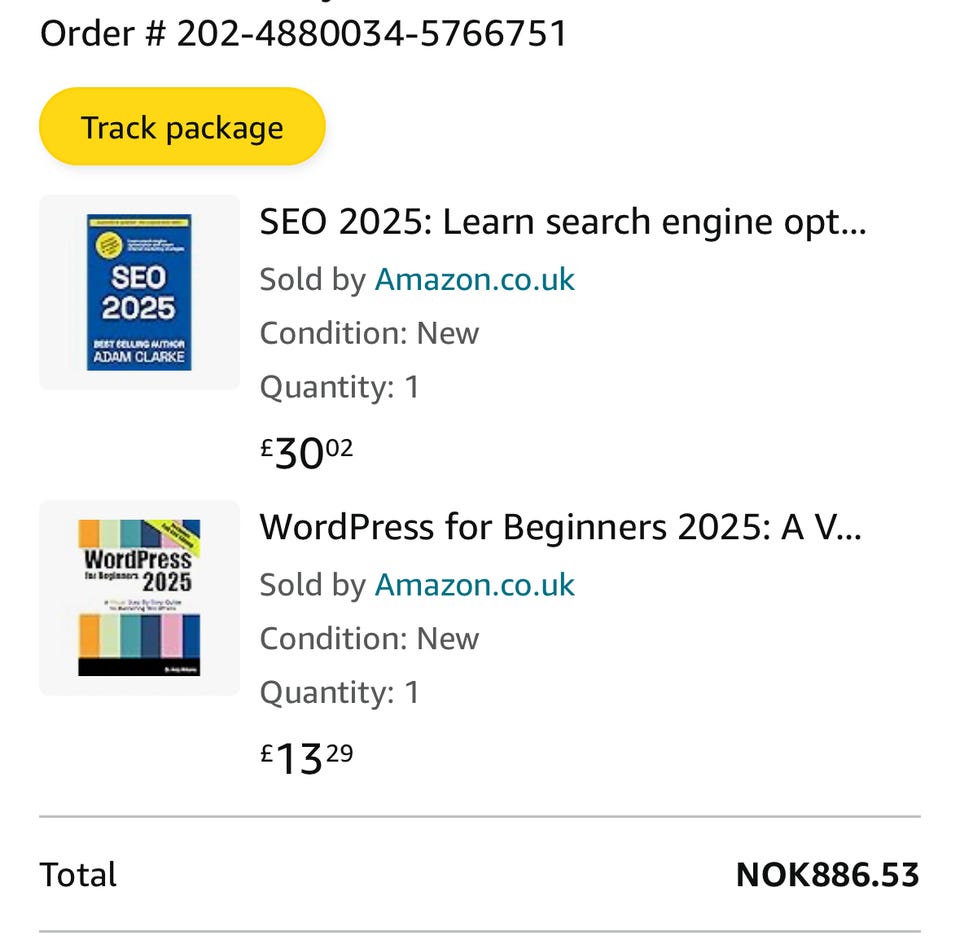Visit Amazon.co.uk seller link under SEO 2025

474,279
